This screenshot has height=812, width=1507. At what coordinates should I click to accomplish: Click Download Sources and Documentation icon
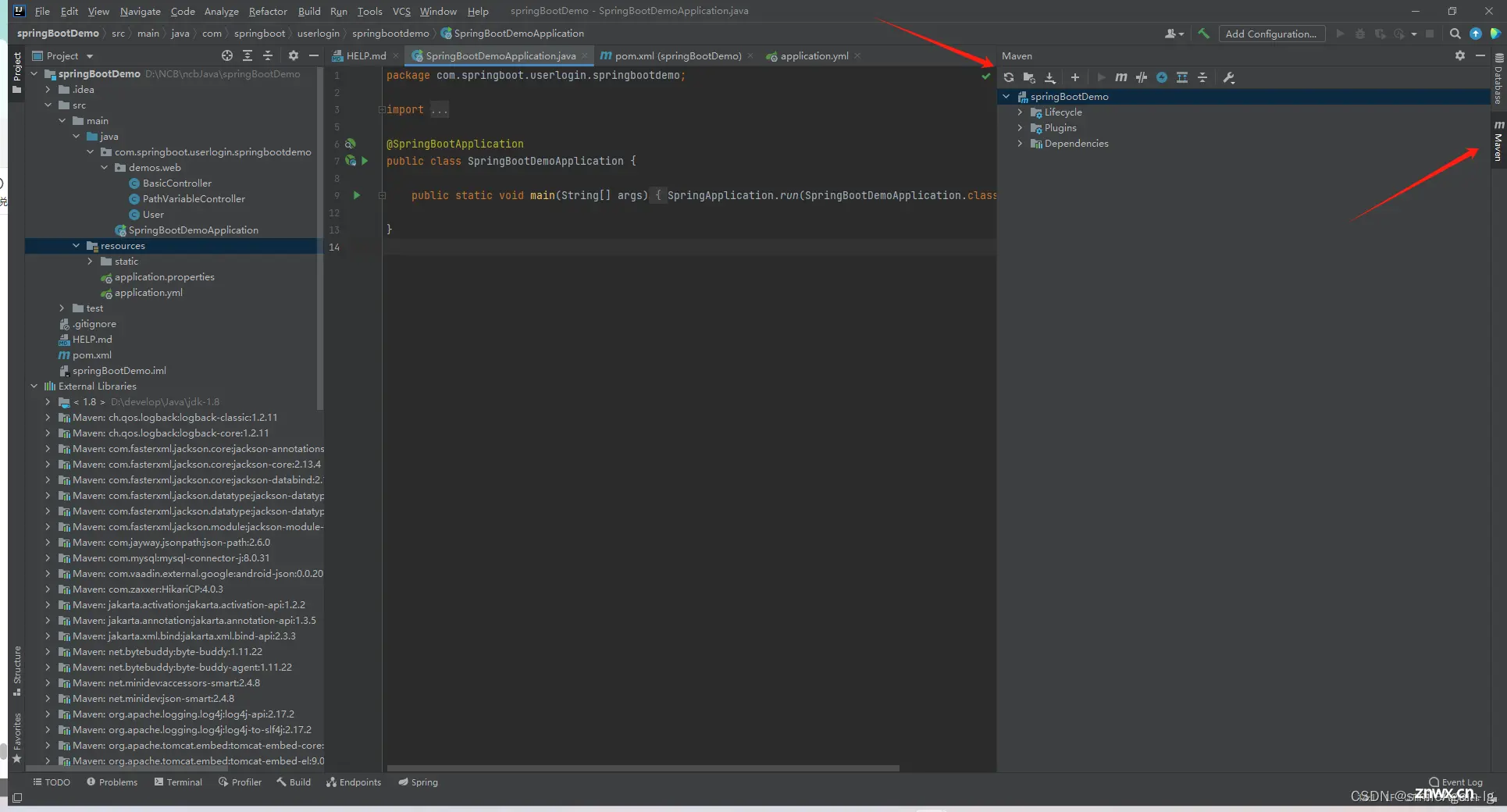click(x=1050, y=77)
